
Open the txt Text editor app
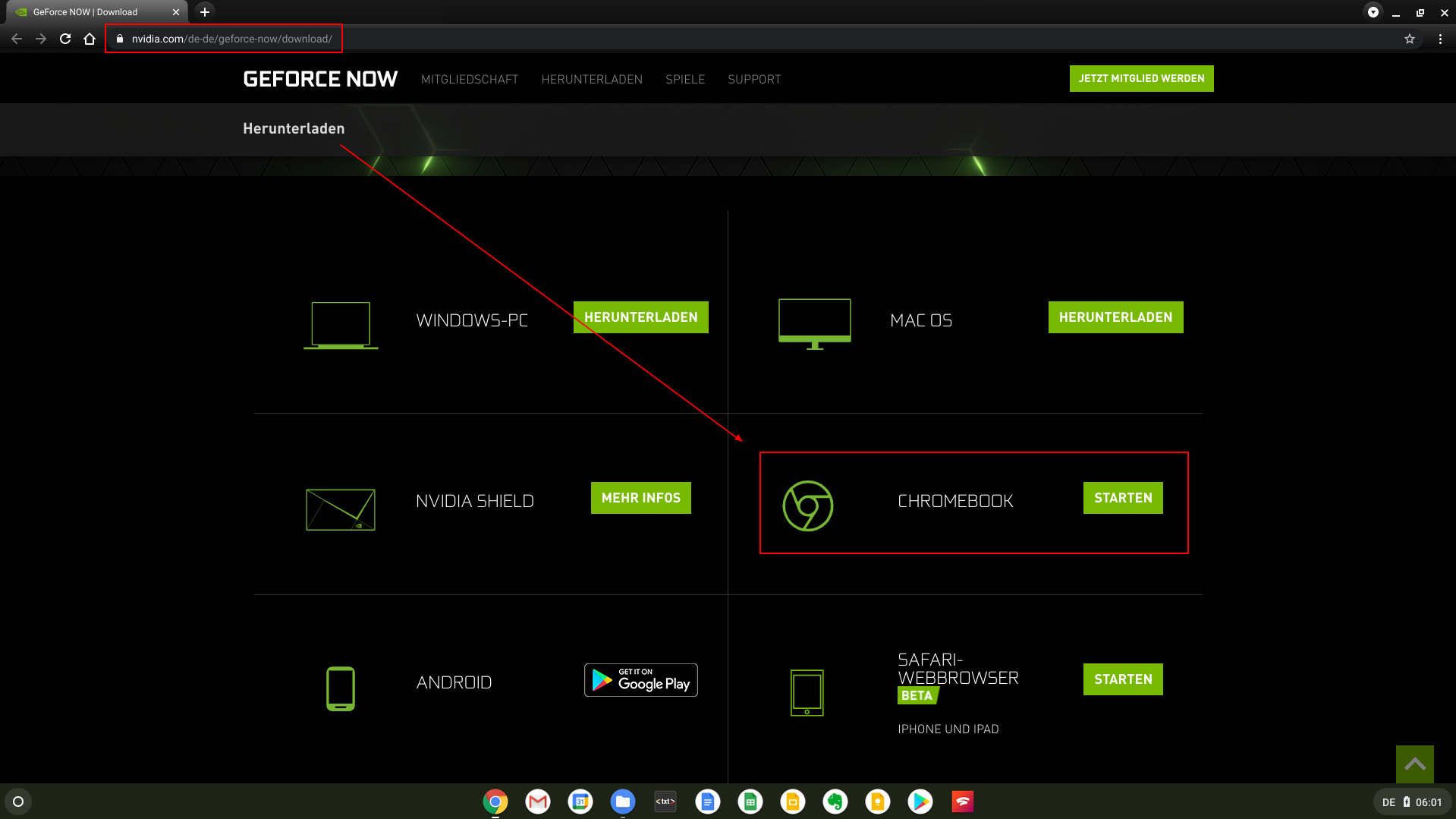[665, 802]
